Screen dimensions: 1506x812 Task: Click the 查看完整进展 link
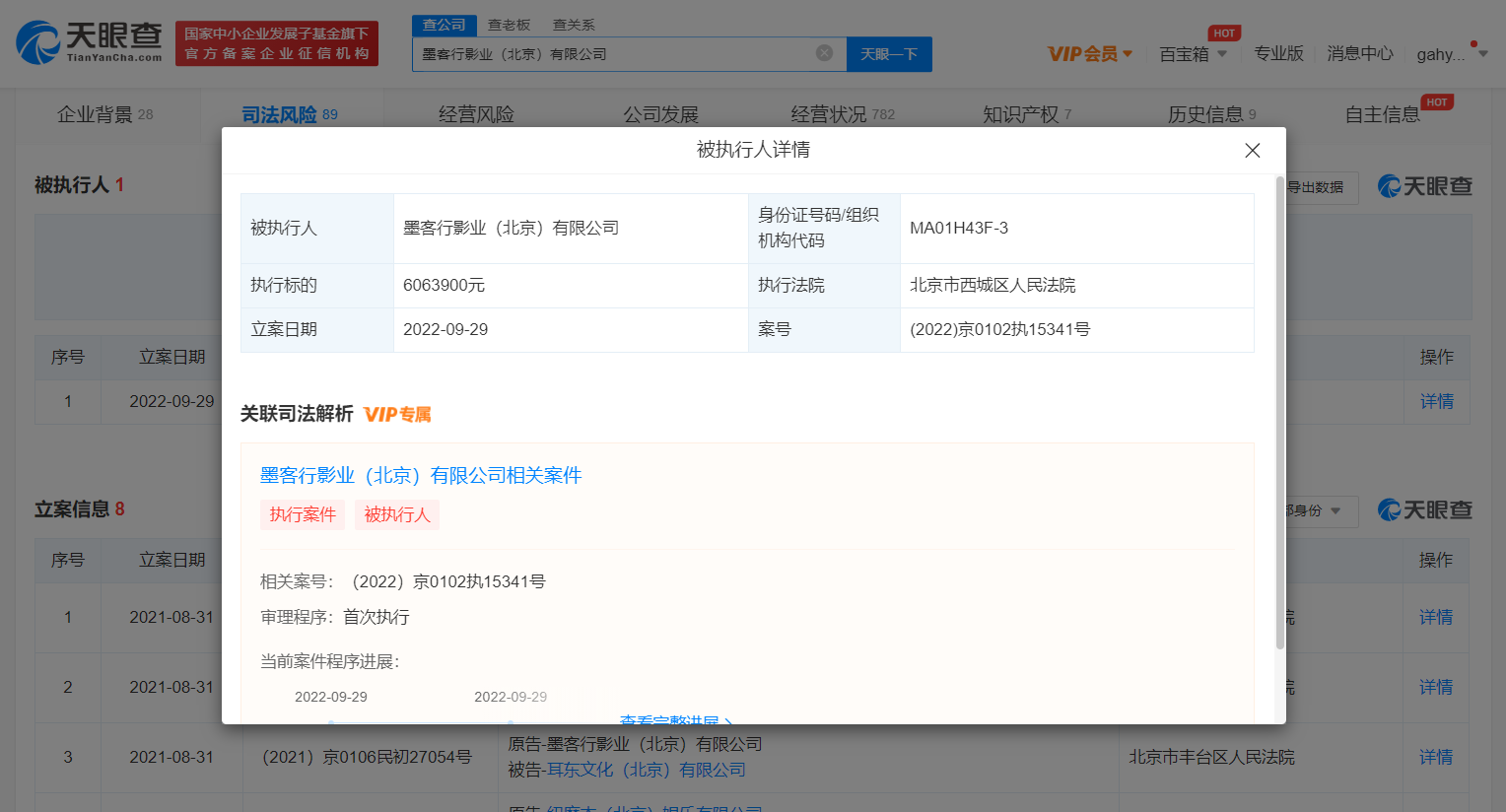pos(675,719)
